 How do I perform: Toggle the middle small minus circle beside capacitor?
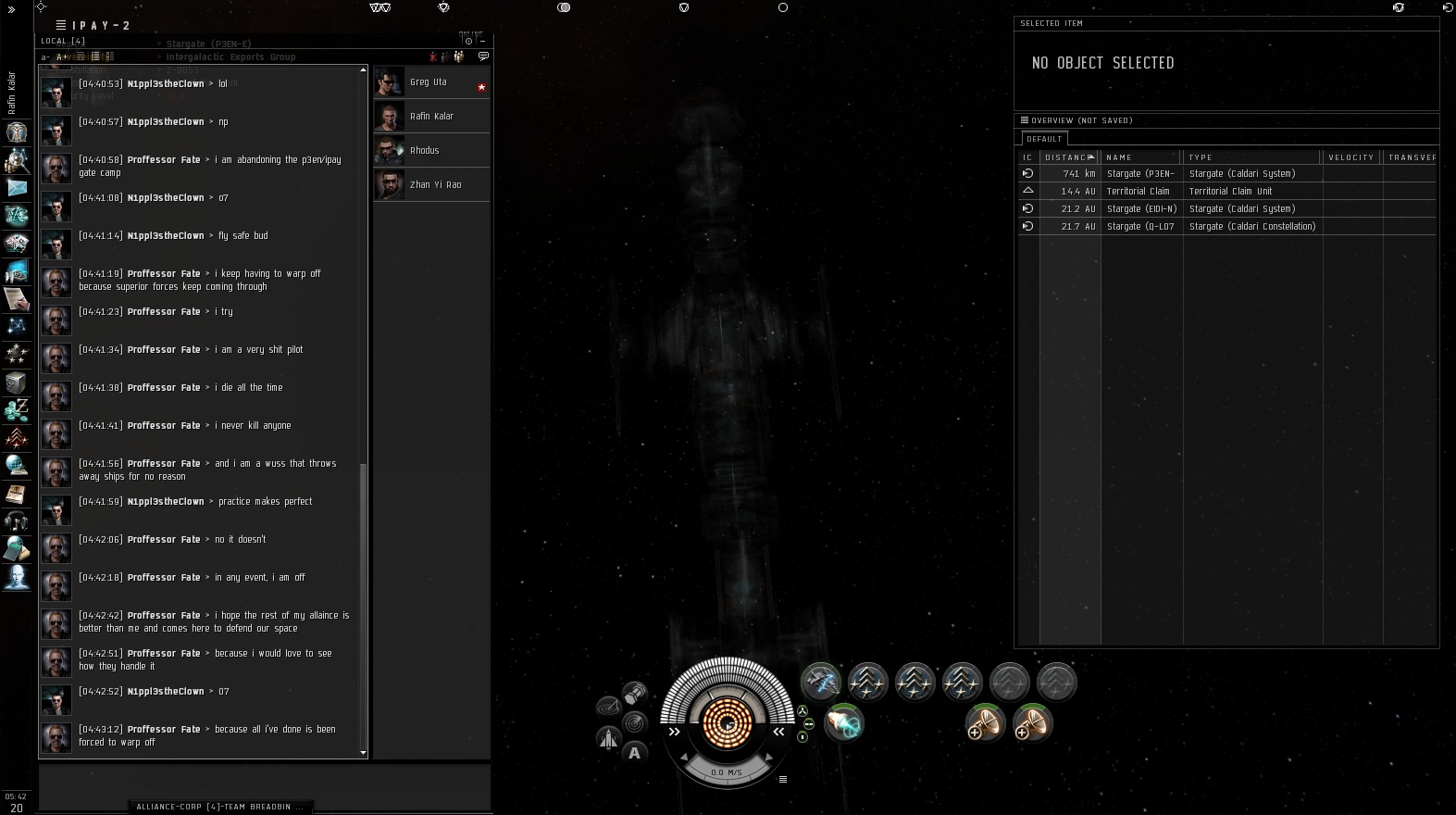(x=808, y=723)
